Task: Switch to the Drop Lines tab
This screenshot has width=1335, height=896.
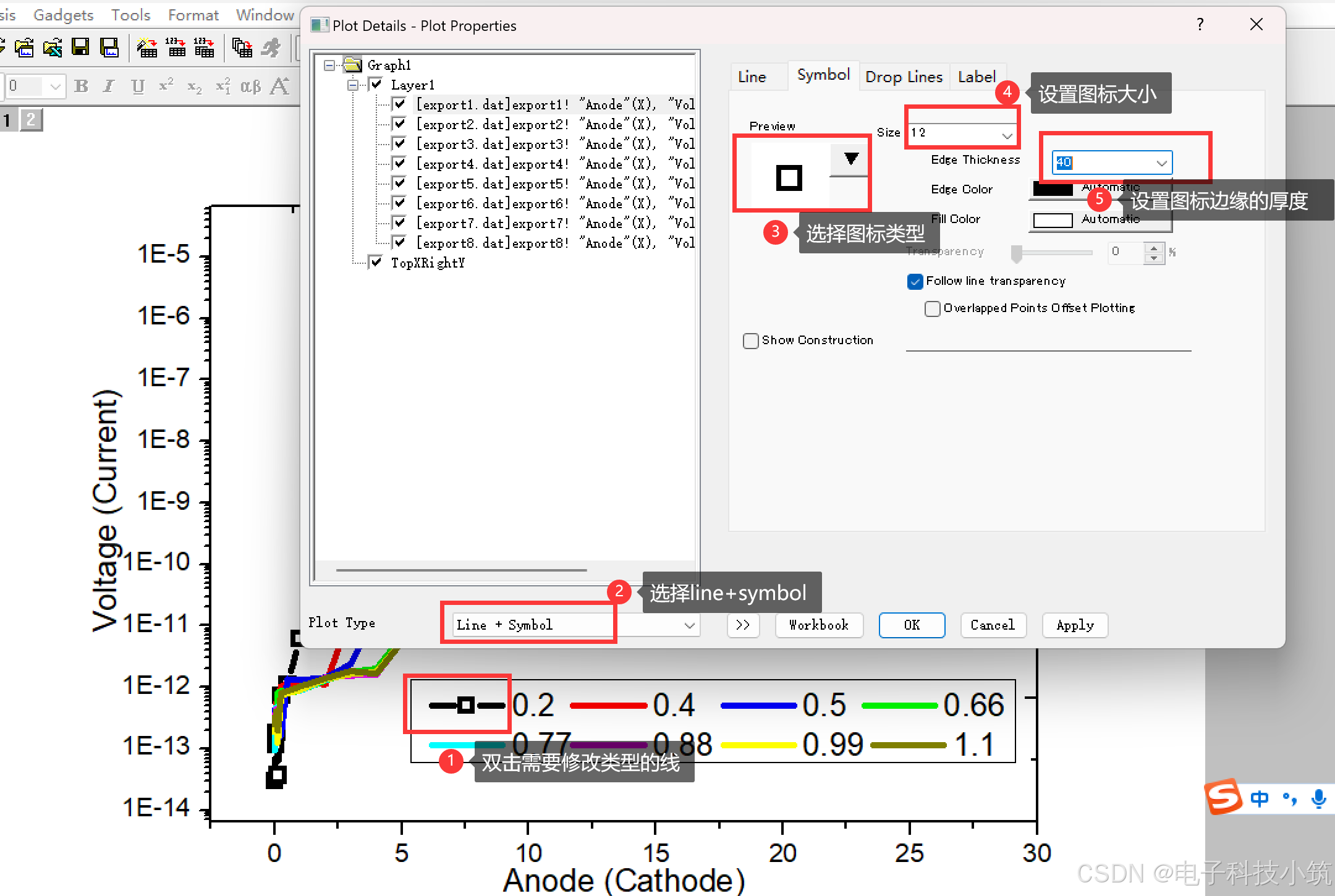Action: tap(904, 77)
